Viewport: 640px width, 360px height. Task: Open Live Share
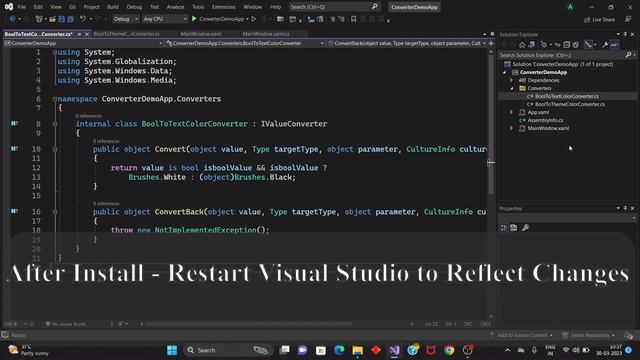tap(599, 20)
